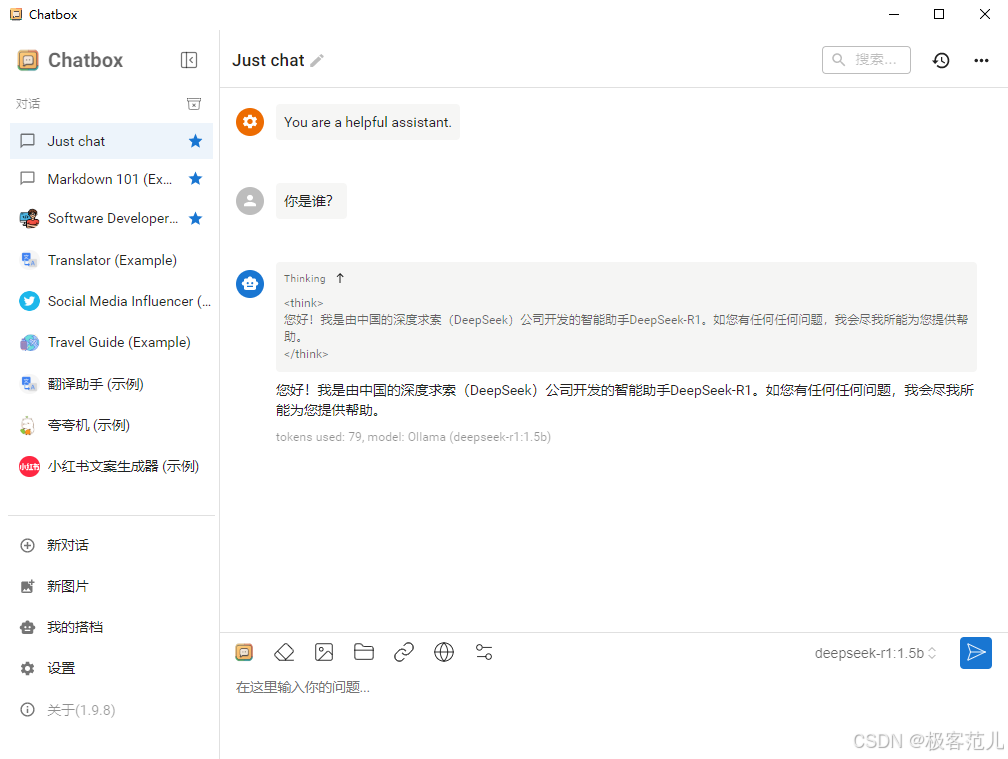Collapse the Thinking section arrow
This screenshot has height=759, width=1008.
click(x=340, y=278)
